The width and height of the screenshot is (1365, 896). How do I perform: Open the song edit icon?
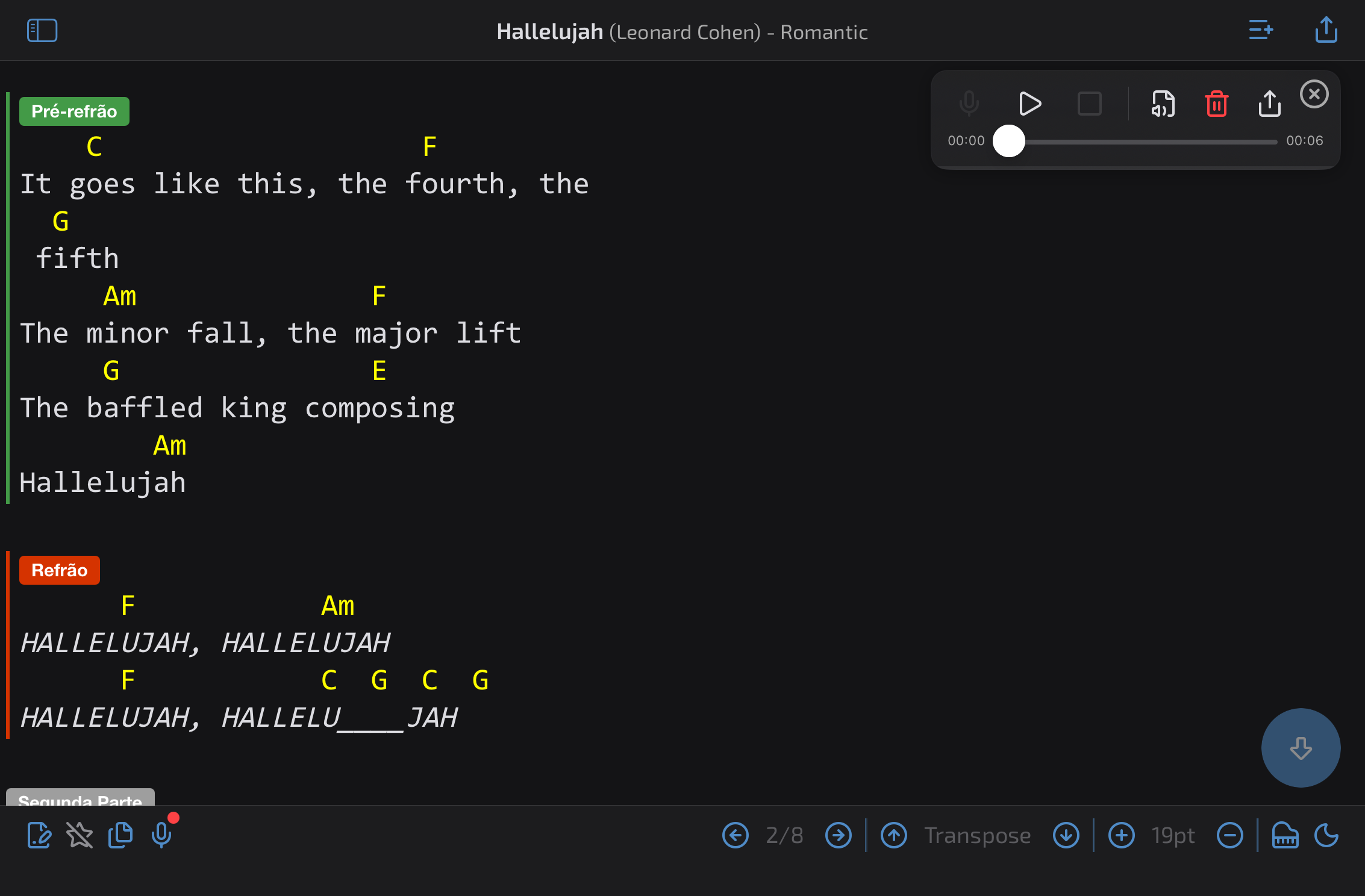[39, 835]
